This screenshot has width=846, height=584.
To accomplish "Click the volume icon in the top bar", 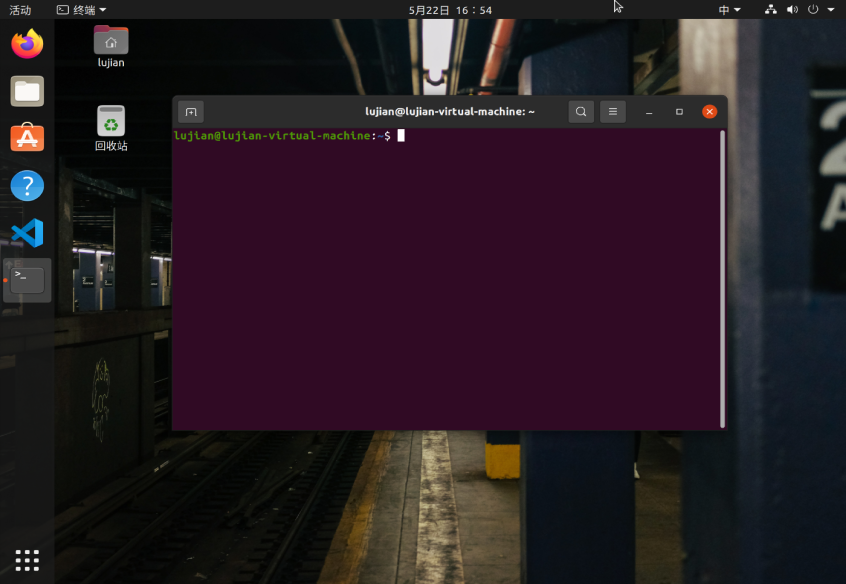I will [790, 10].
